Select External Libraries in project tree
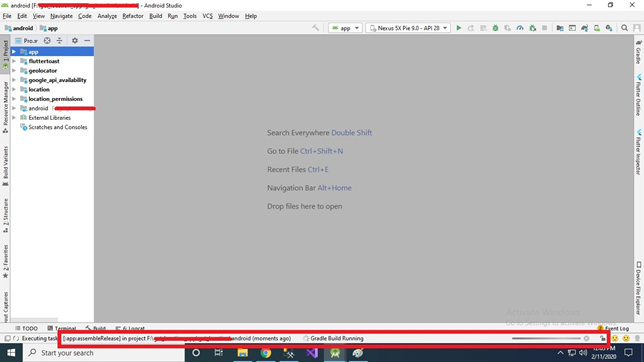This screenshot has width=644, height=362. pyautogui.click(x=50, y=118)
